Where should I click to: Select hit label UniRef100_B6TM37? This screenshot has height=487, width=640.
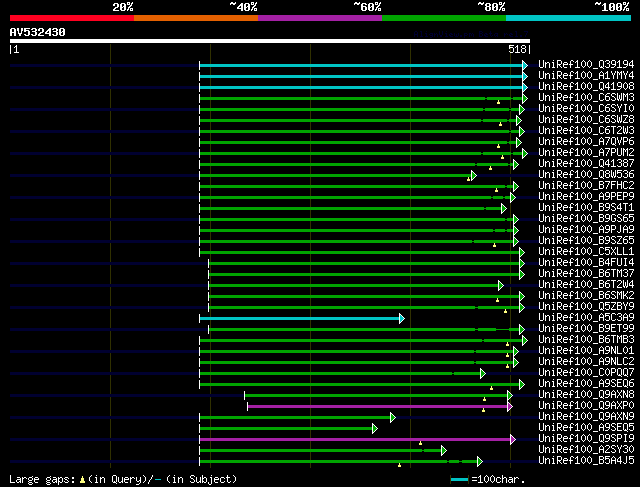tap(586, 274)
